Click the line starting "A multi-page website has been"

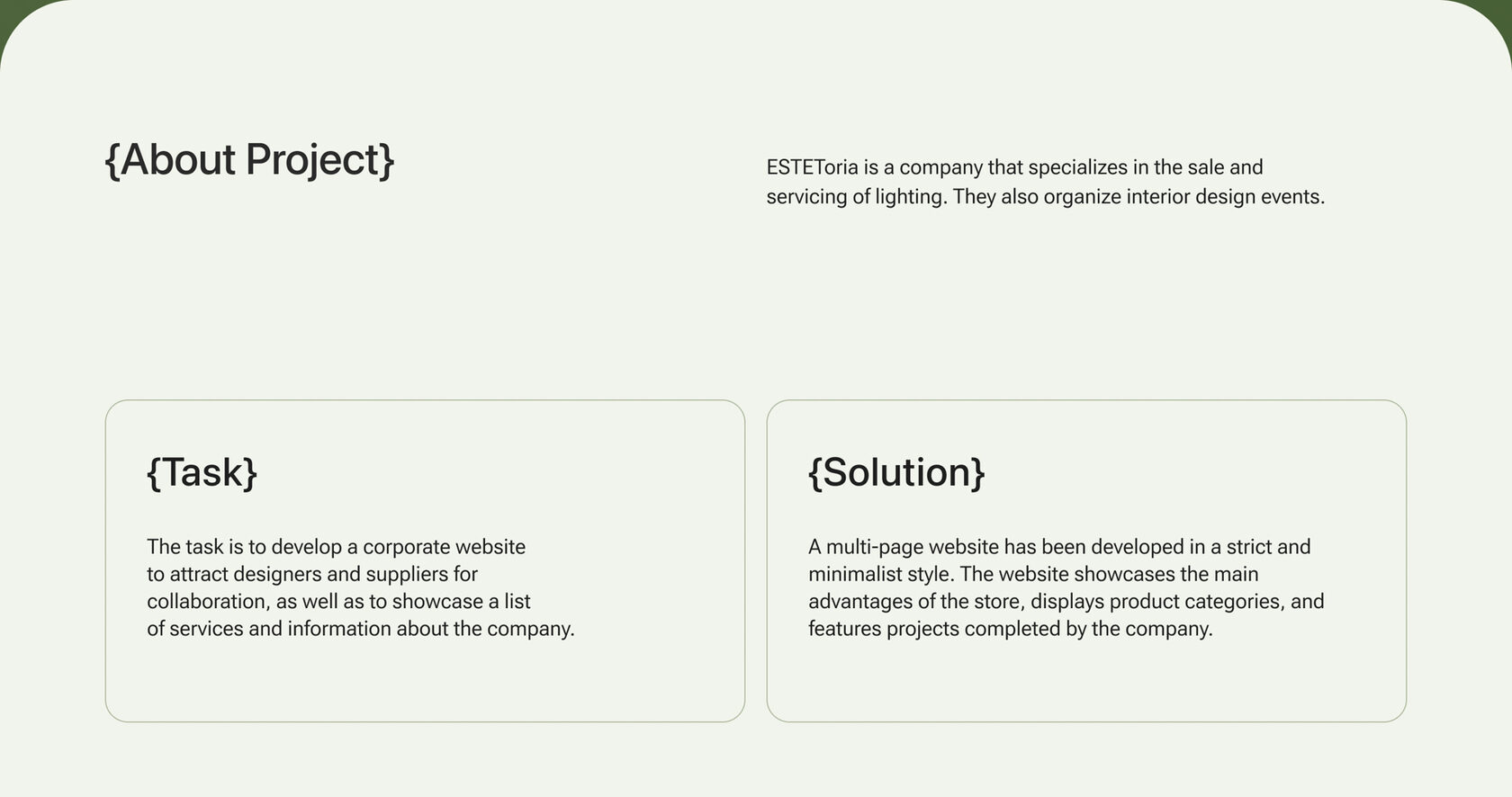click(x=1058, y=547)
